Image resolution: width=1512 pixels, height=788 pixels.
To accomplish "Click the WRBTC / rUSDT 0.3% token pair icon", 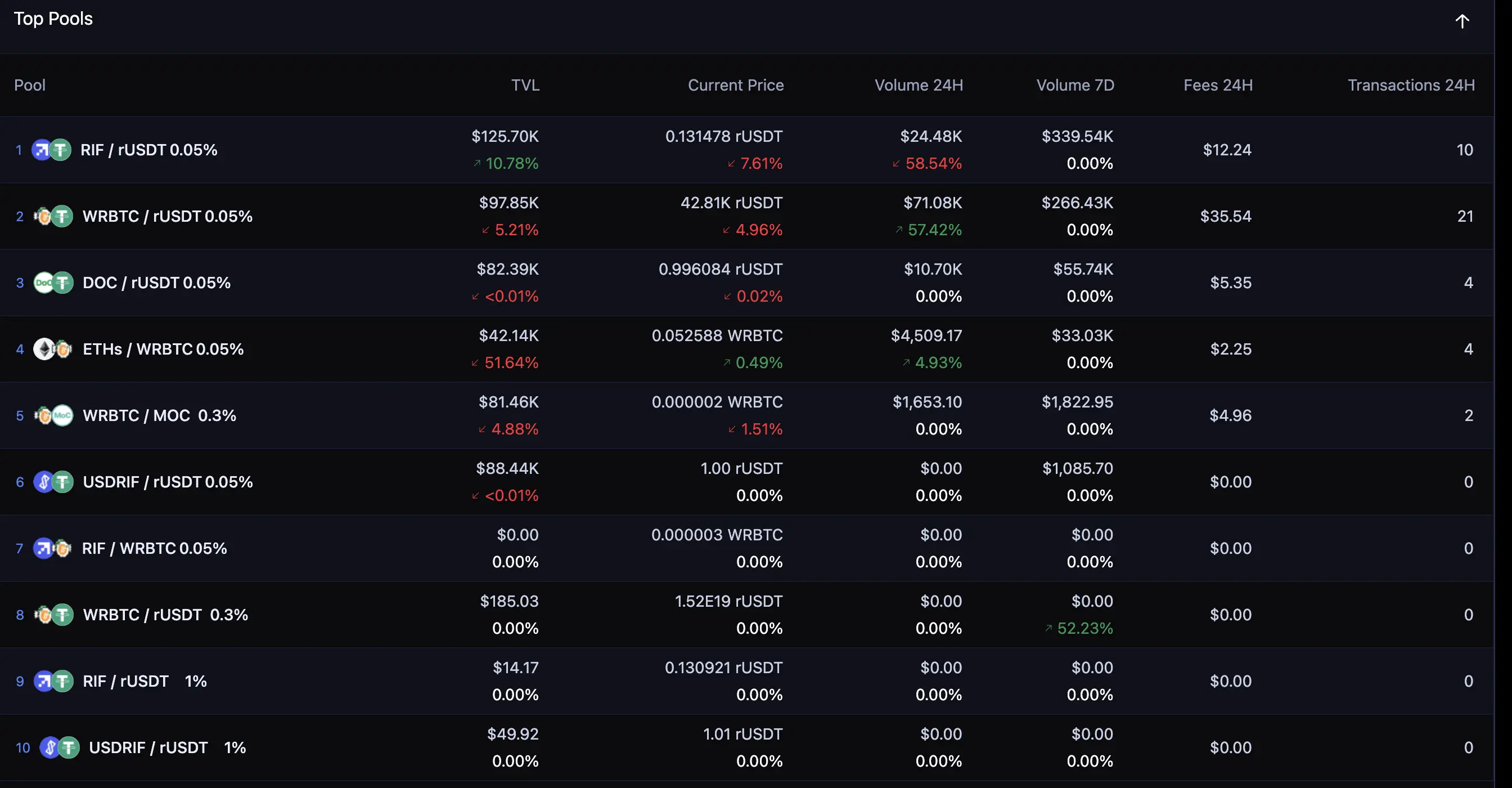I will coord(53,614).
